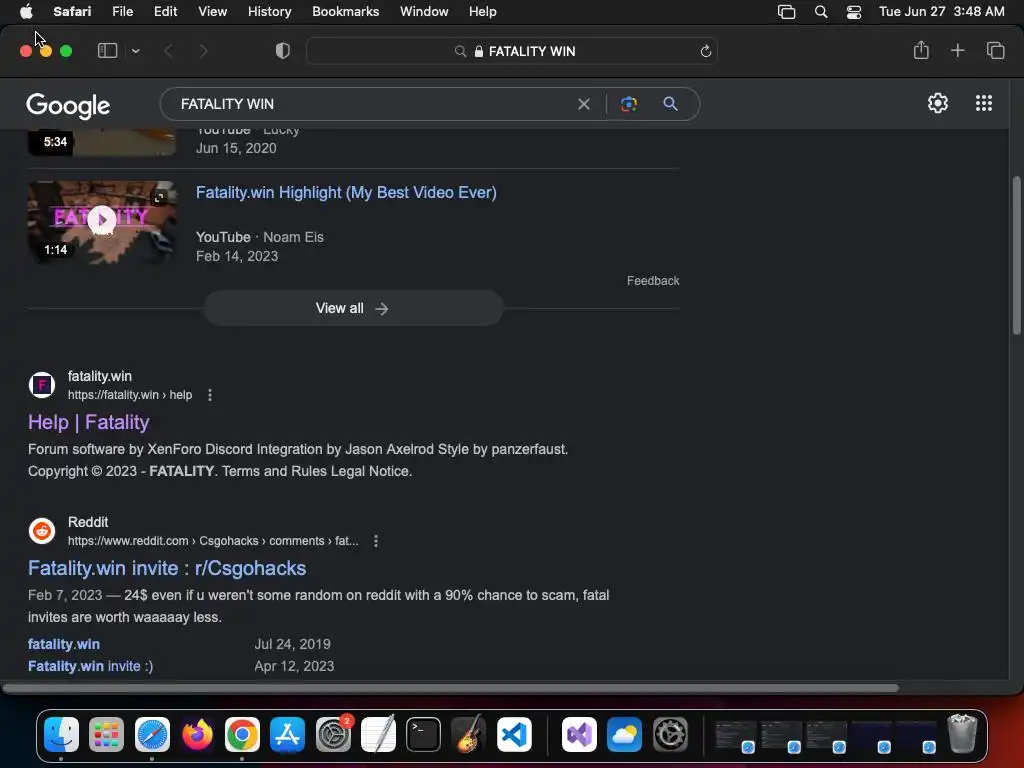Open Fatality.win Highlight (My Best Video Ever)
This screenshot has height=768, width=1024.
346,193
